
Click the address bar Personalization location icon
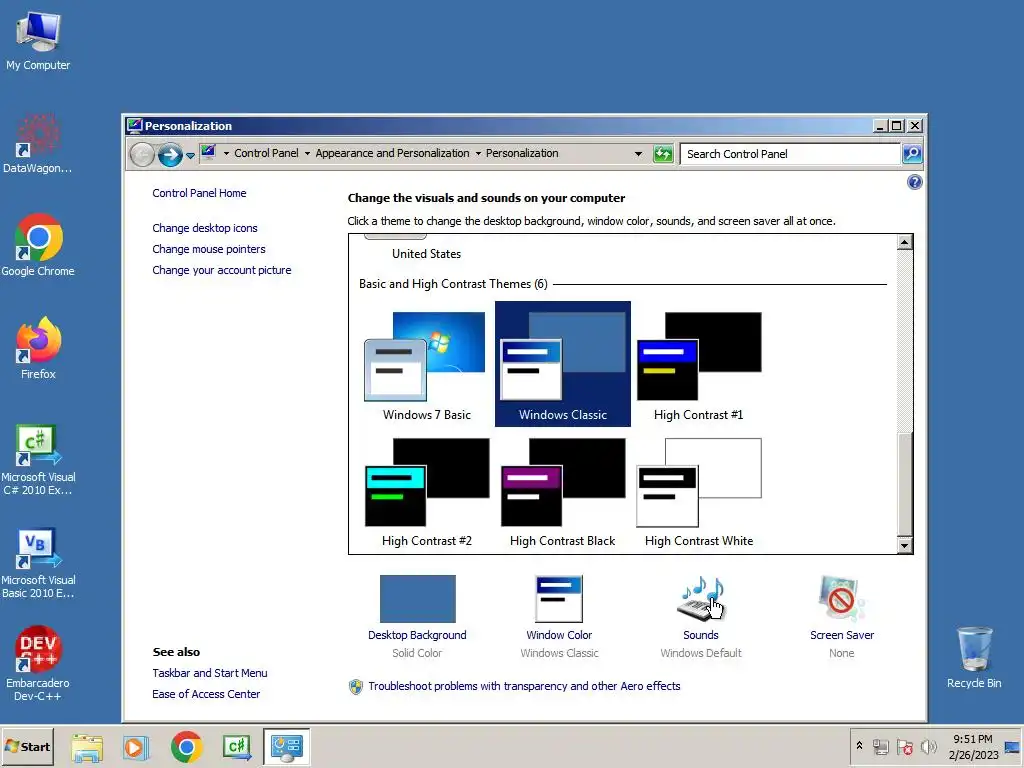208,153
